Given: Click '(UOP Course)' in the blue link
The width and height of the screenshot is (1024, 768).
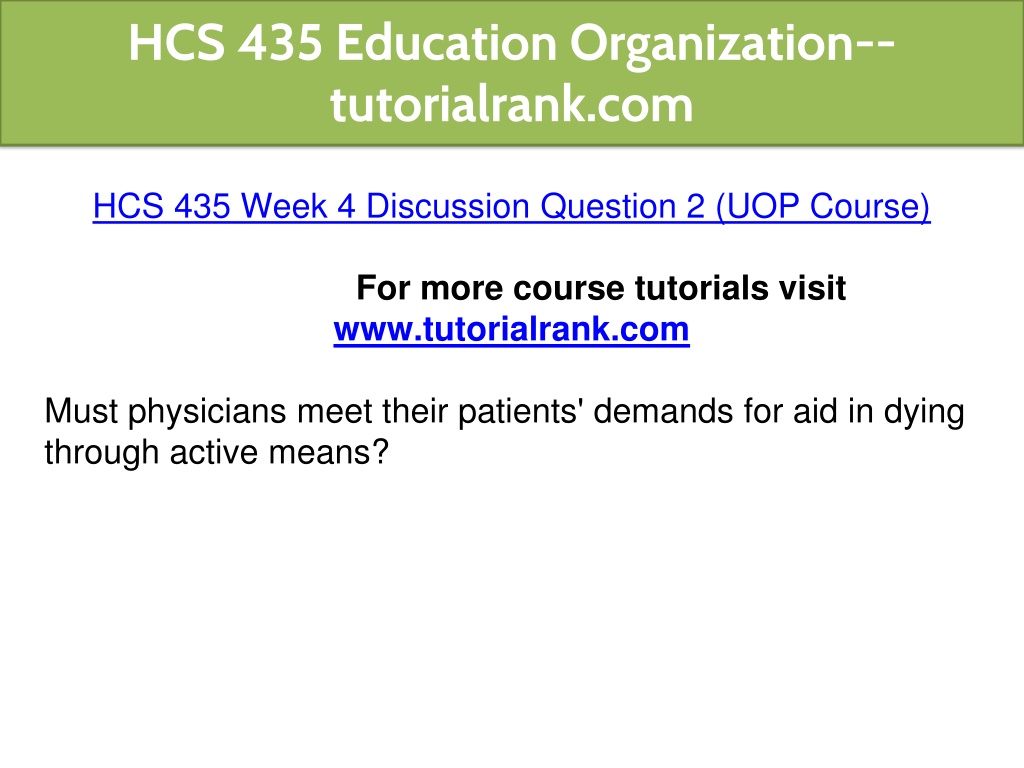Looking at the screenshot, I should [x=823, y=208].
